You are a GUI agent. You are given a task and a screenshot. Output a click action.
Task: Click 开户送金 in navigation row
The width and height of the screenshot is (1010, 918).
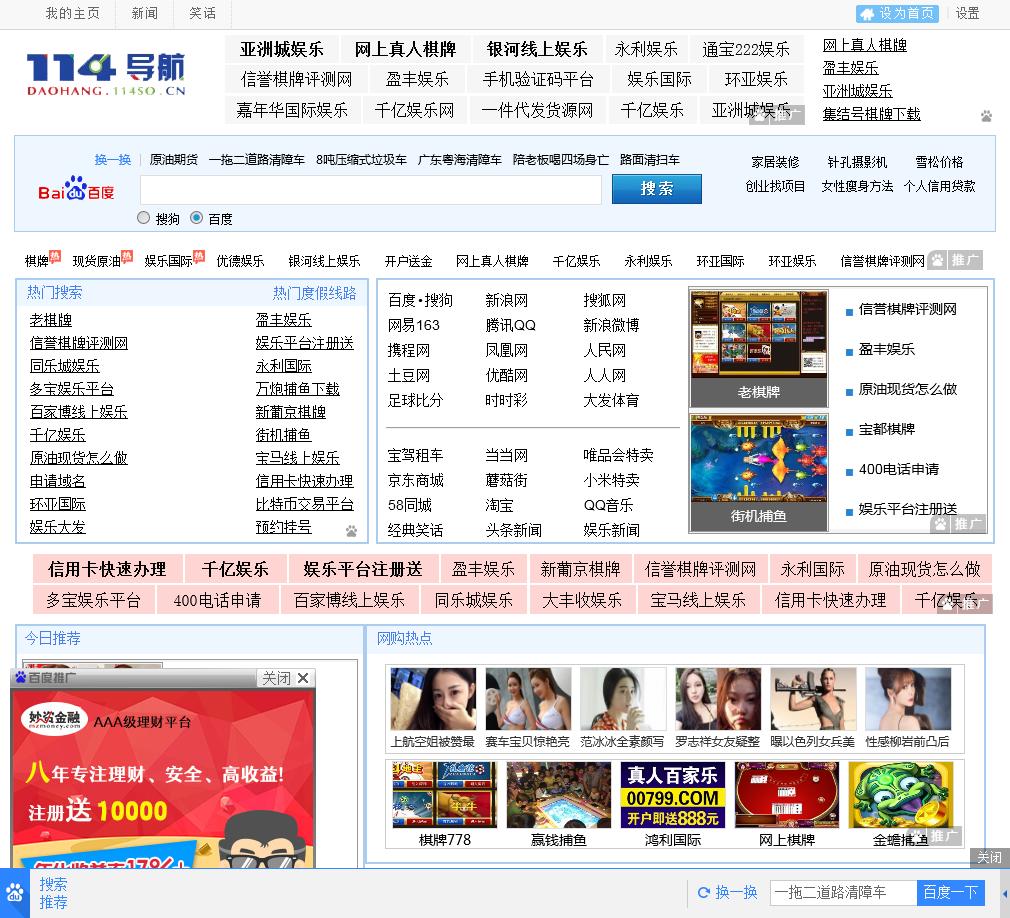[x=408, y=261]
